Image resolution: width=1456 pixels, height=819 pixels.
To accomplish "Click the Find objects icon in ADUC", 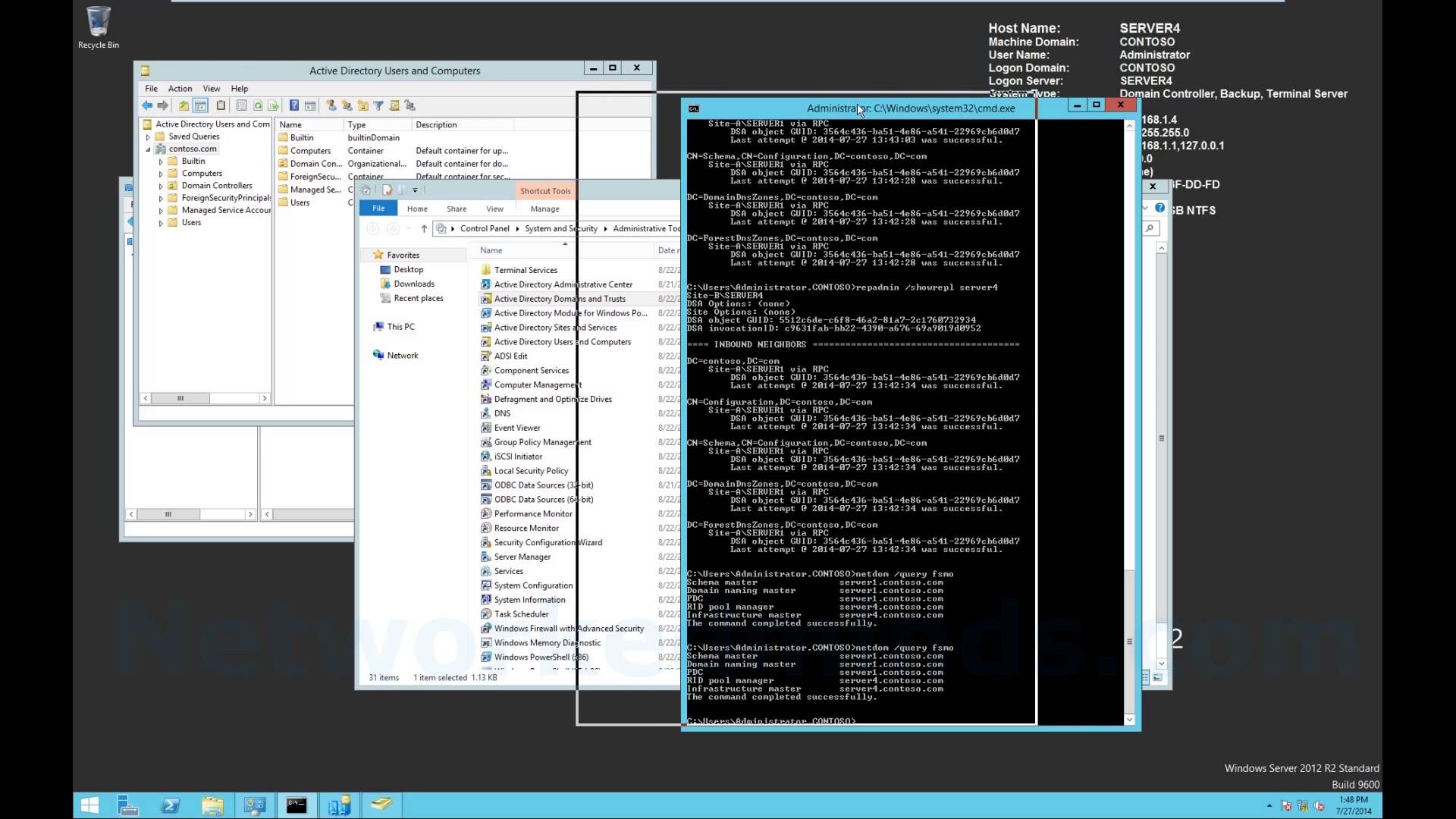I will (394, 105).
